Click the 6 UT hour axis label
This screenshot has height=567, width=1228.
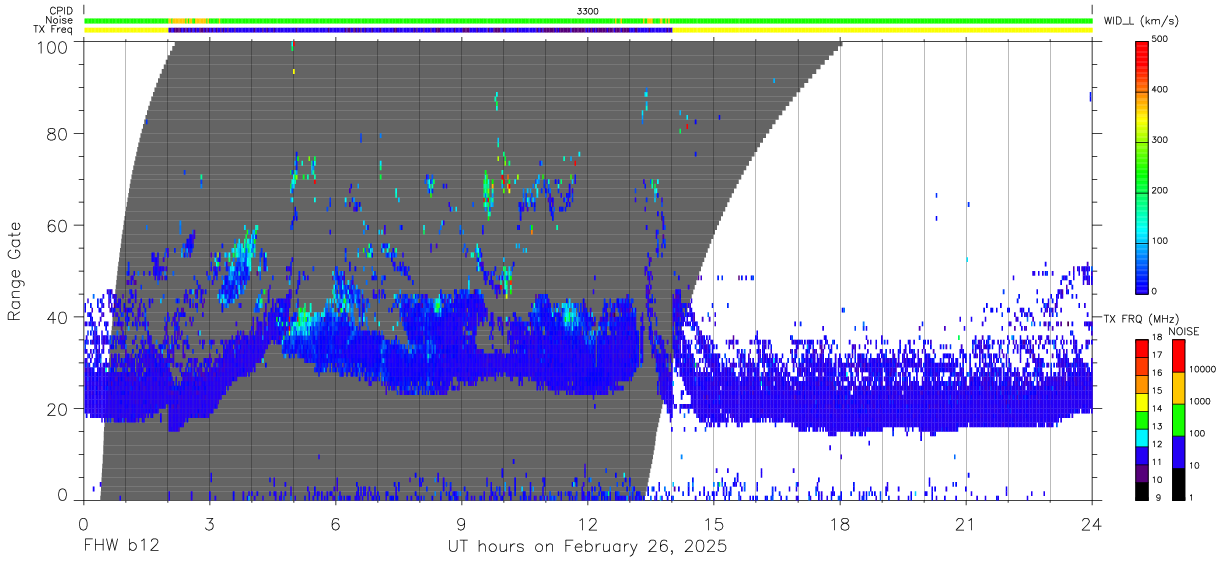coord(336,523)
